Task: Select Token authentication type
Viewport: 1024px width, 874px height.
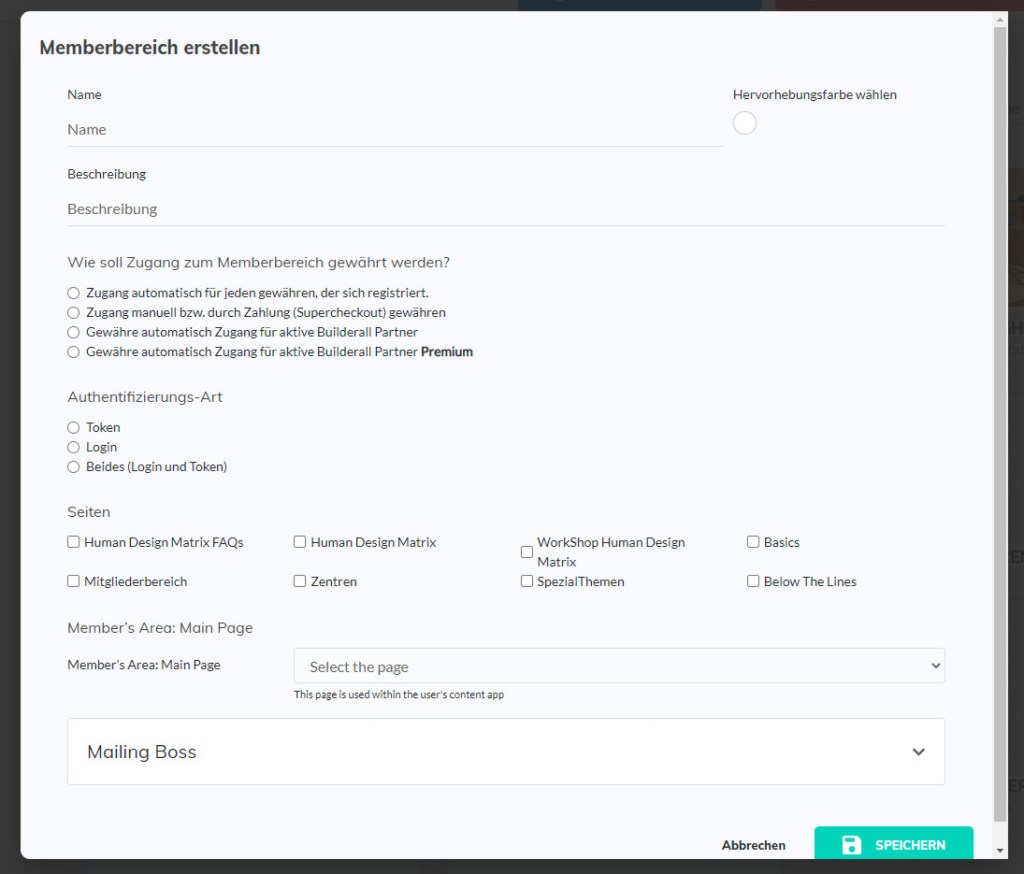Action: click(73, 428)
